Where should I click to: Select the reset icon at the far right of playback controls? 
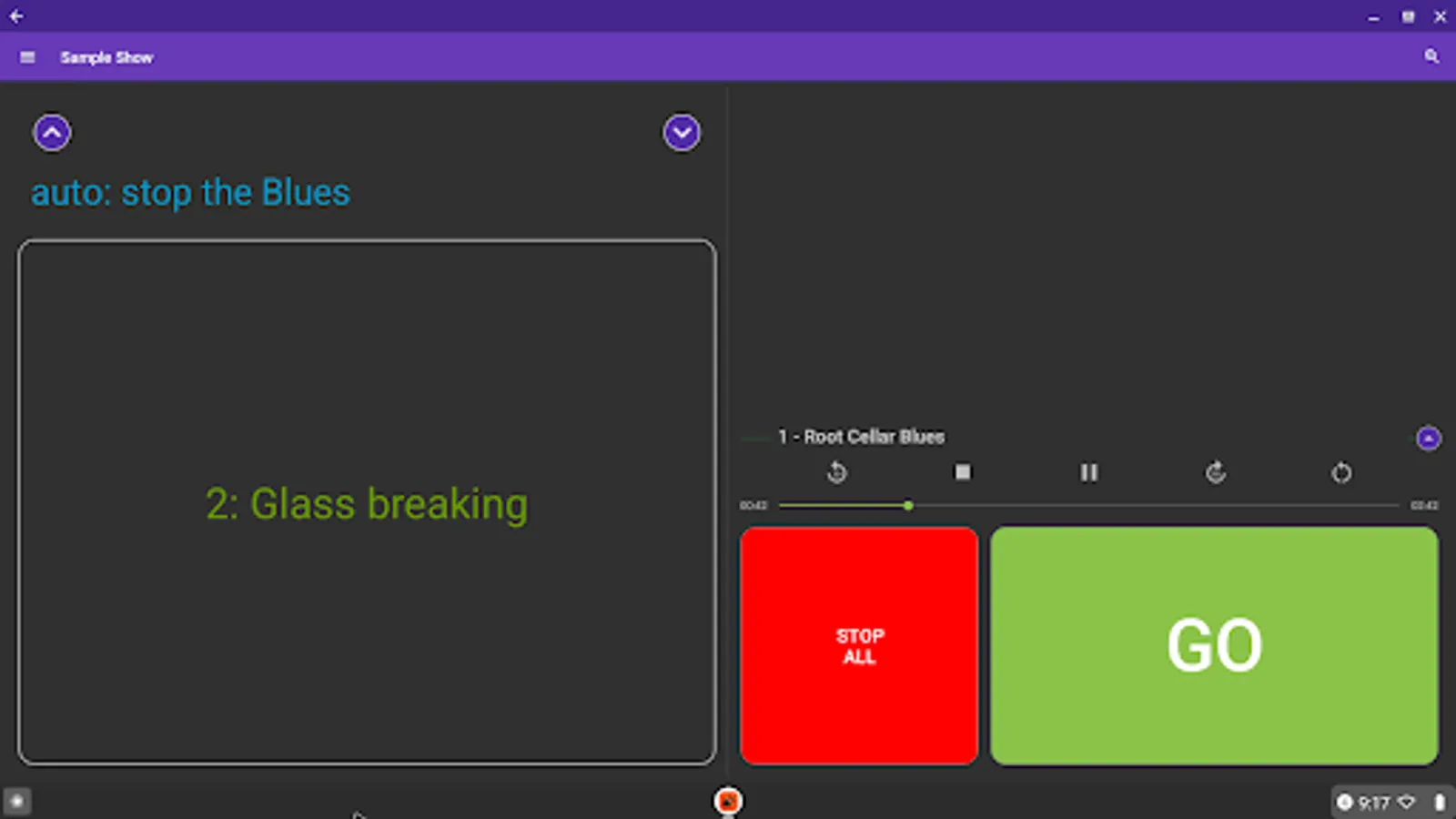1342,472
